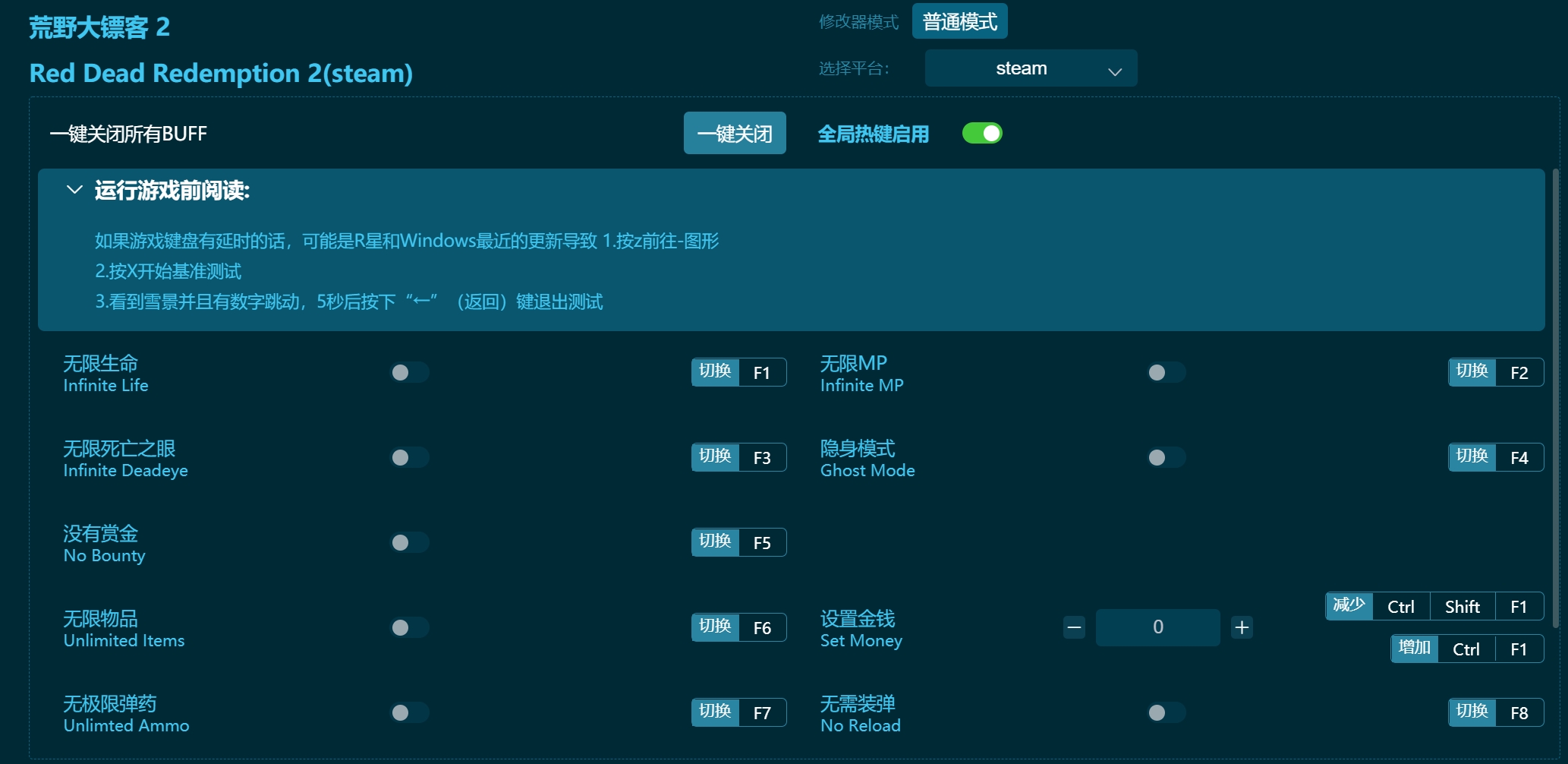Select the 普通模式 mode button
This screenshot has height=764, width=1568.
tap(959, 21)
